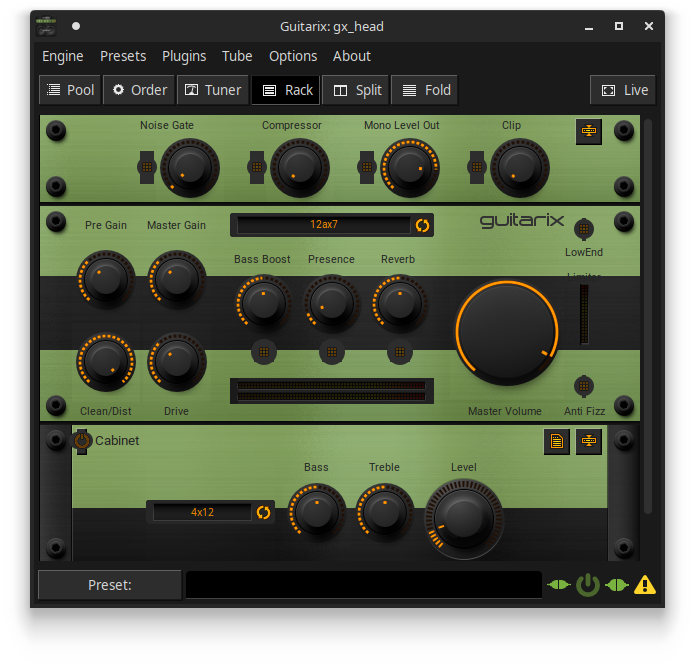
Task: Click the guitarix logo text
Action: click(x=522, y=221)
